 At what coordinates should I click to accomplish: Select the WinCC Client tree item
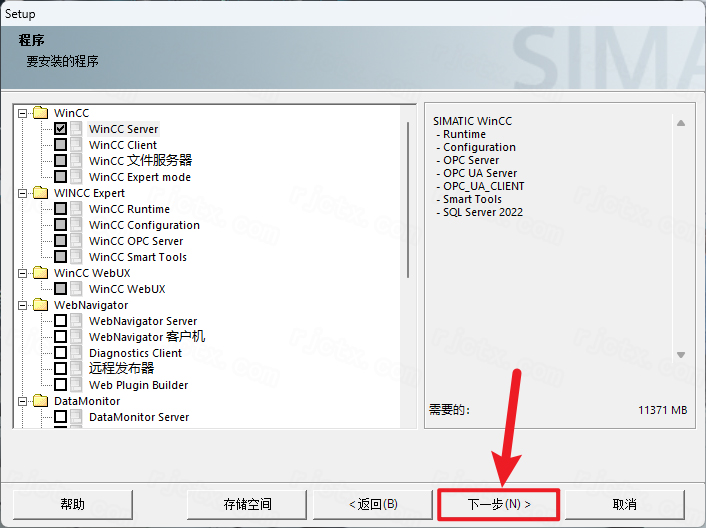point(122,145)
